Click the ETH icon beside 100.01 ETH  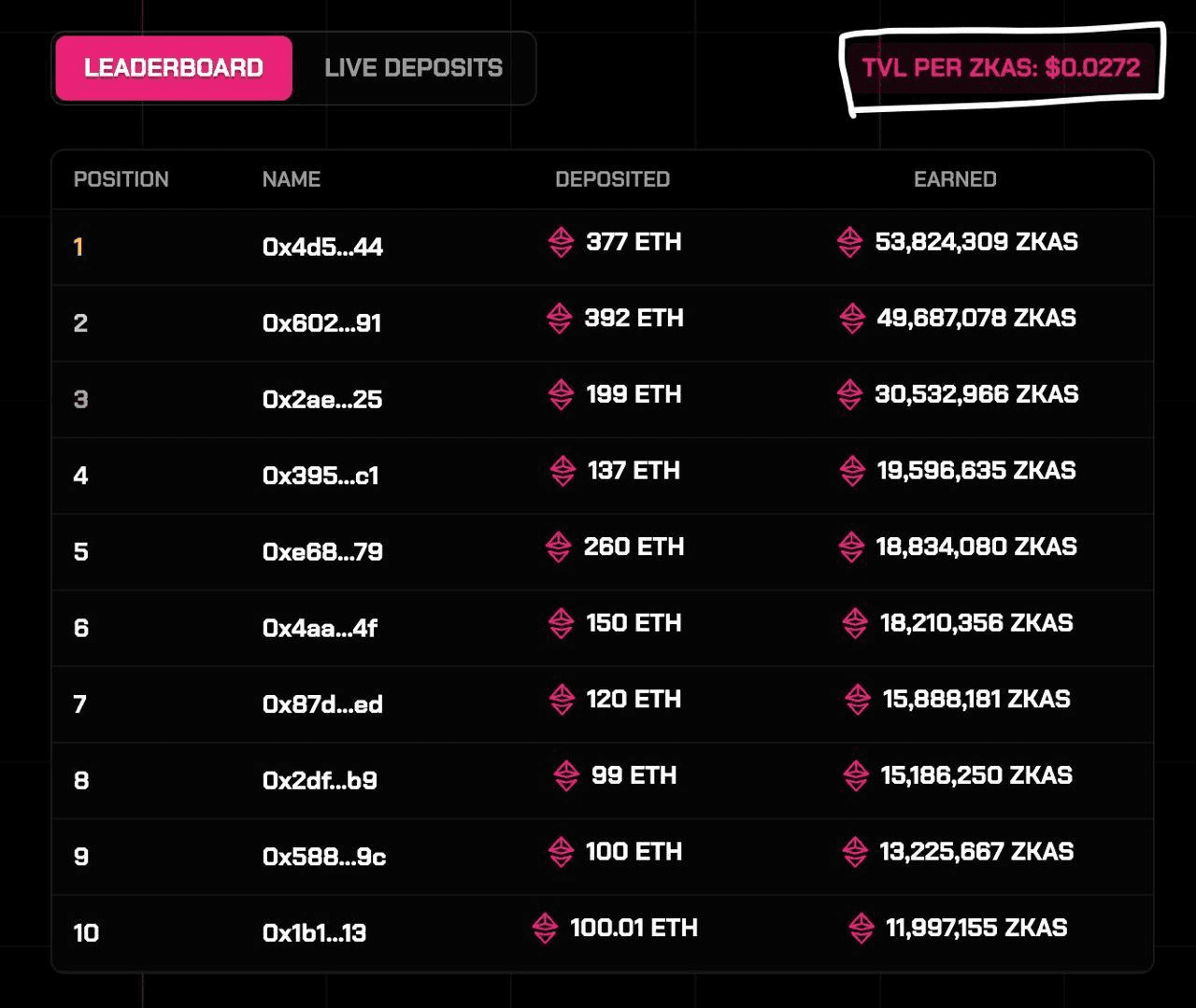tap(545, 928)
